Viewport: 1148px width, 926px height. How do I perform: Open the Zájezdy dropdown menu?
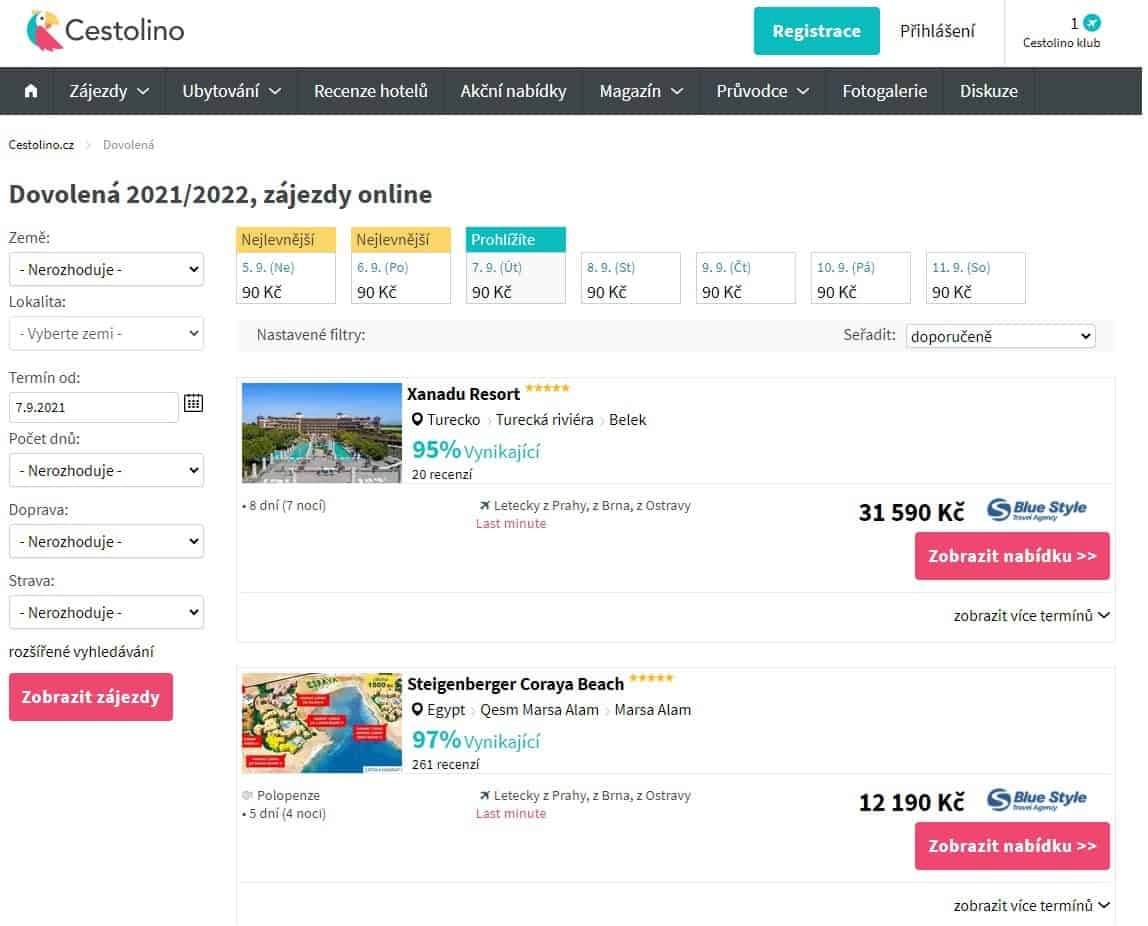(109, 92)
